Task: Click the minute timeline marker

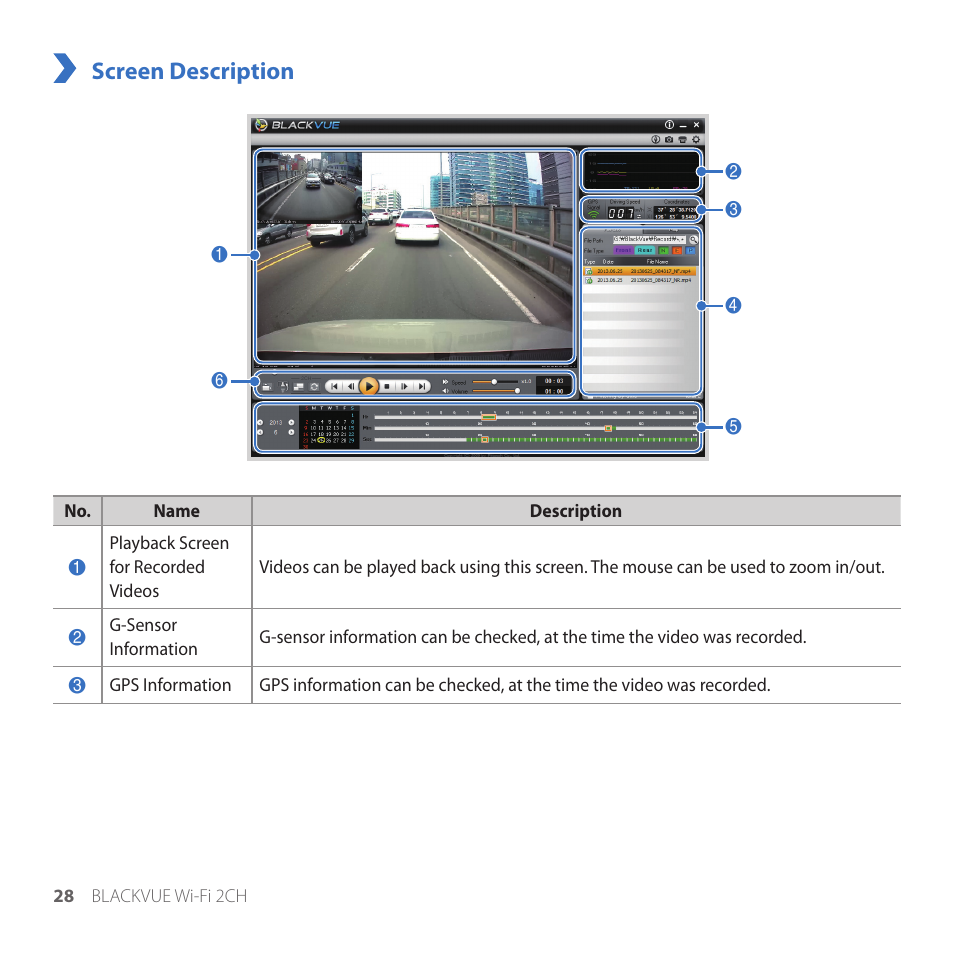Action: pos(608,428)
